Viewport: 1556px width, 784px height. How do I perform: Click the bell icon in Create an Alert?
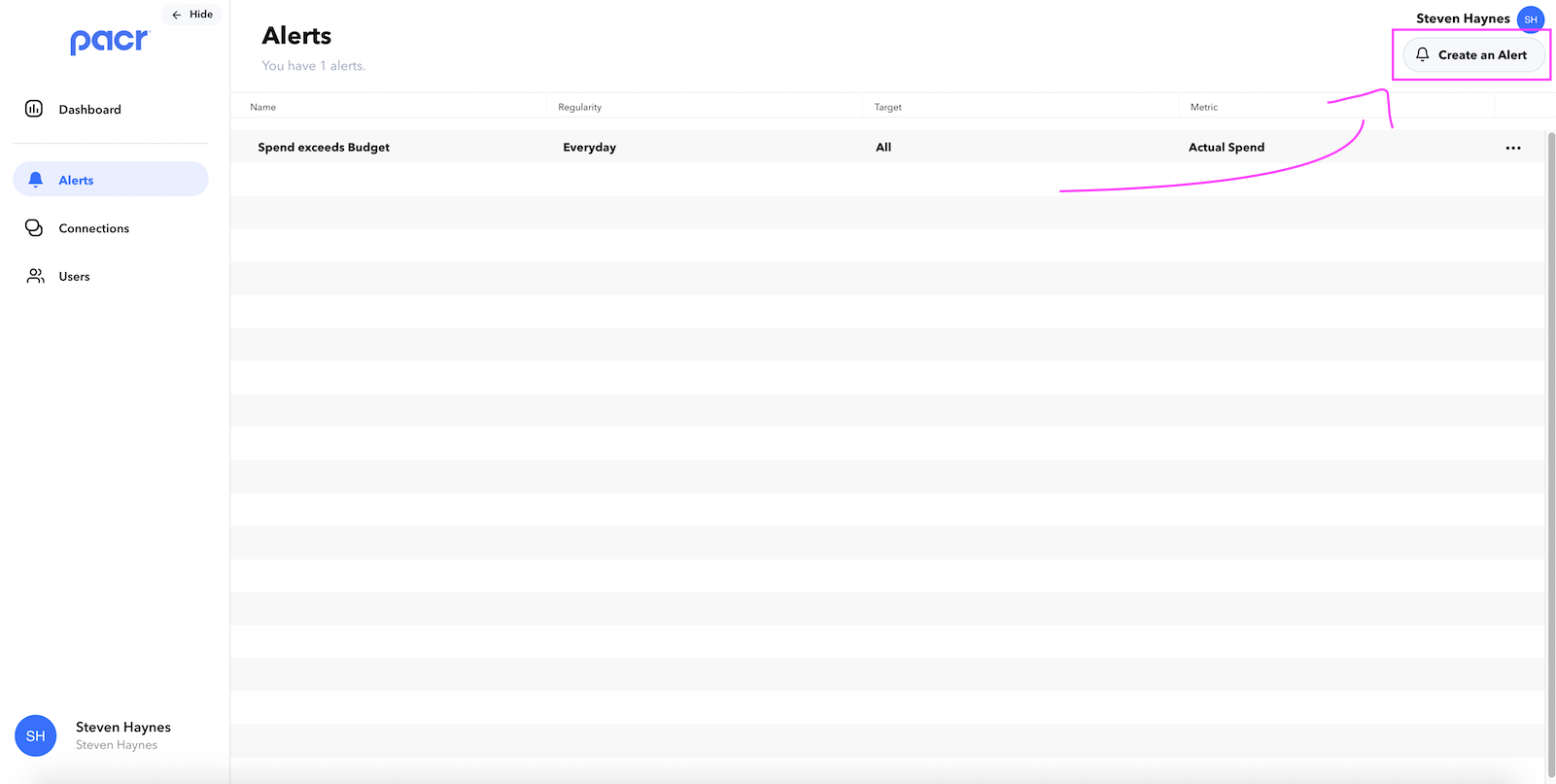pos(1422,55)
